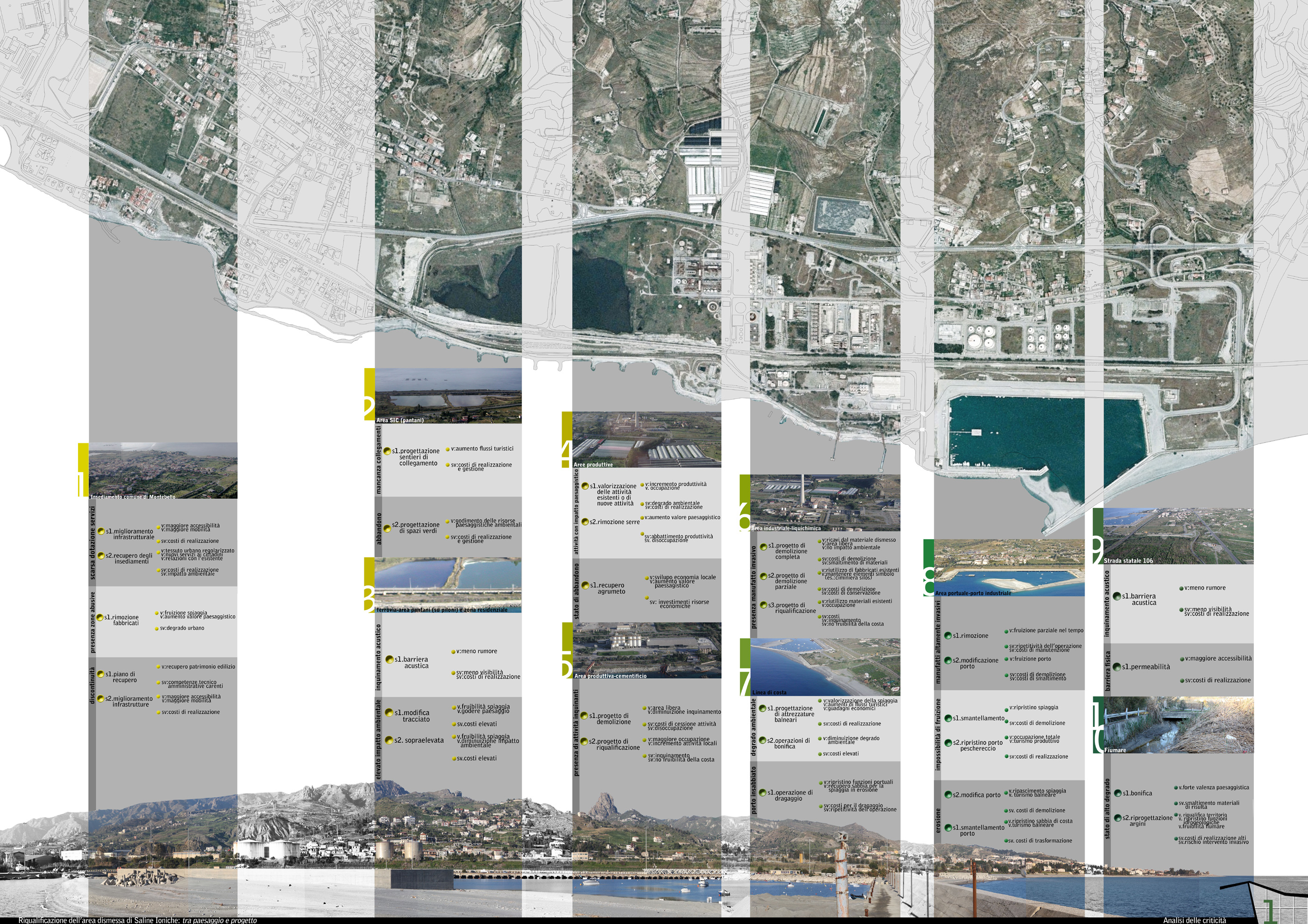The width and height of the screenshot is (1308, 924).
Task: Select 'v:aumento flussi turistici' text
Action: point(481,449)
